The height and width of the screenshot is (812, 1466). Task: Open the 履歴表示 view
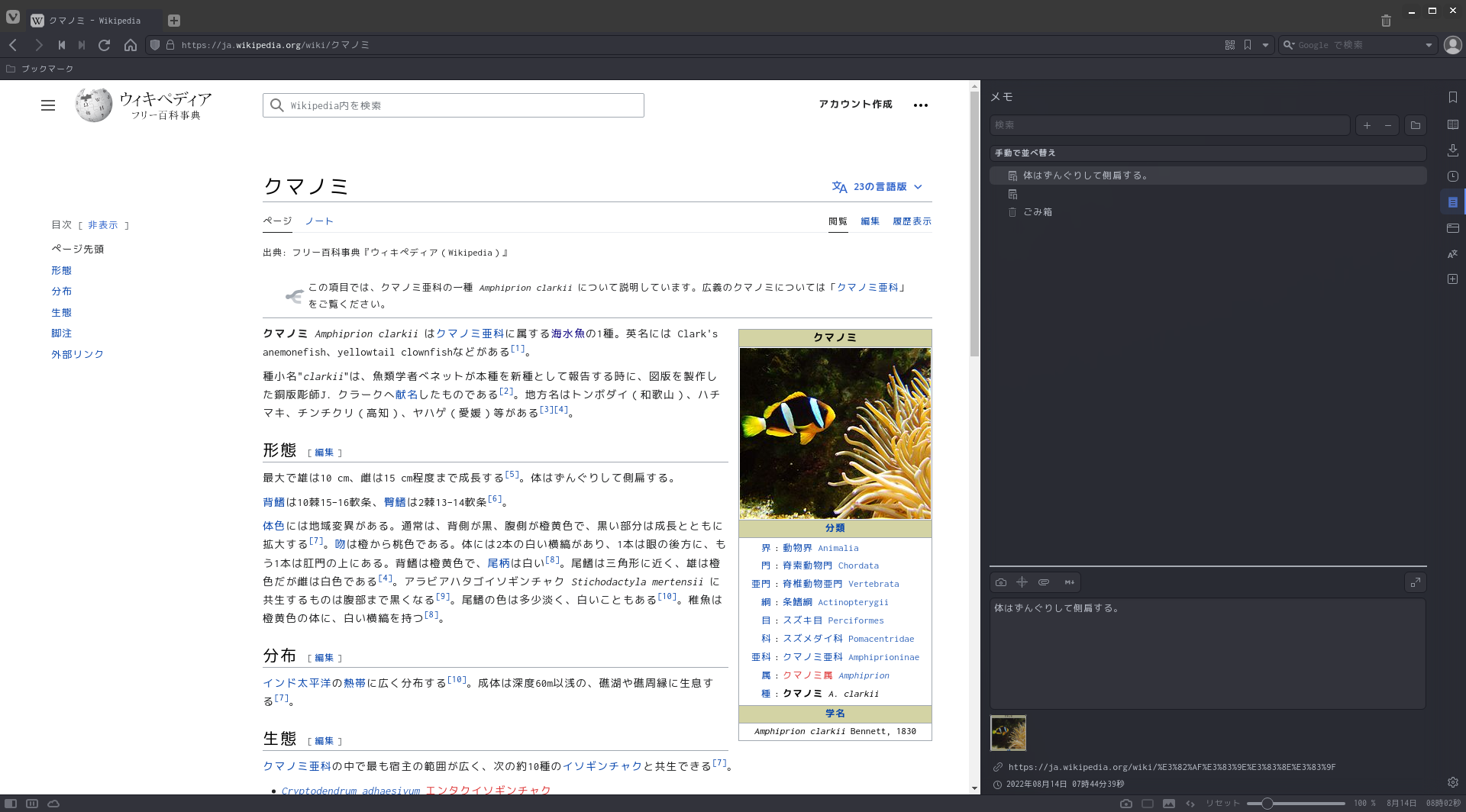(x=912, y=221)
